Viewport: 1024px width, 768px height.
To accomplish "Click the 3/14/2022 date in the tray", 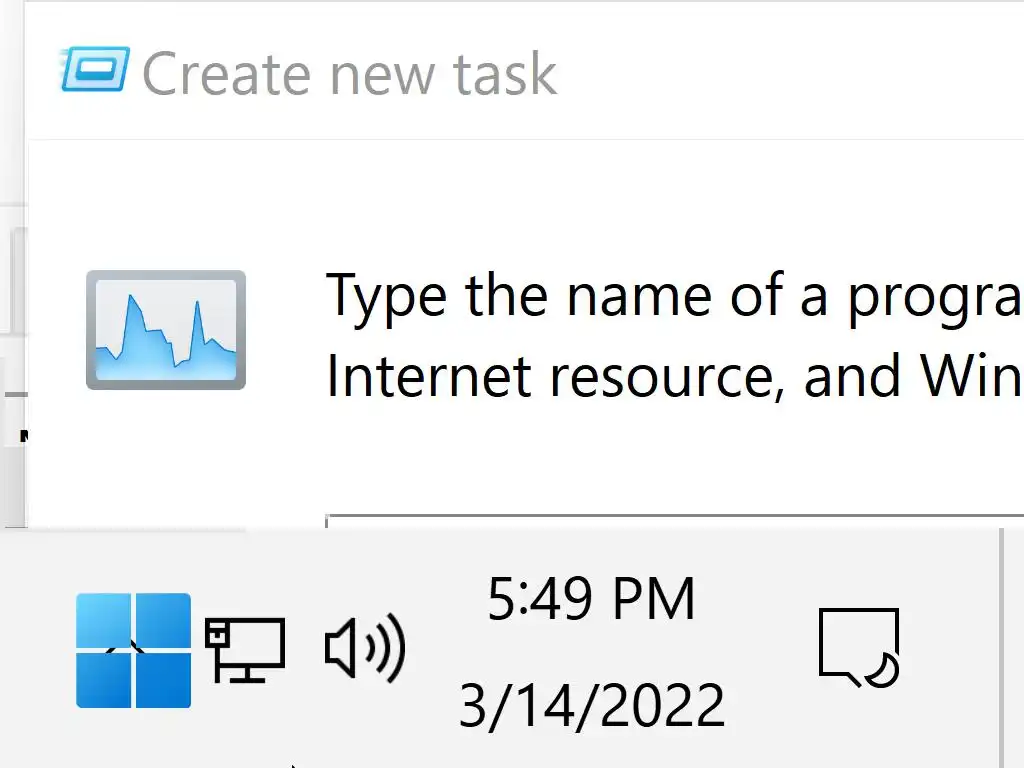I will (x=591, y=705).
